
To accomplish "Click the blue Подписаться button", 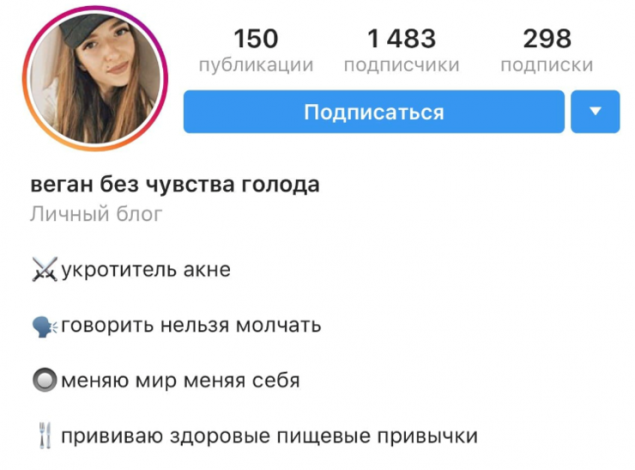I will point(374,111).
